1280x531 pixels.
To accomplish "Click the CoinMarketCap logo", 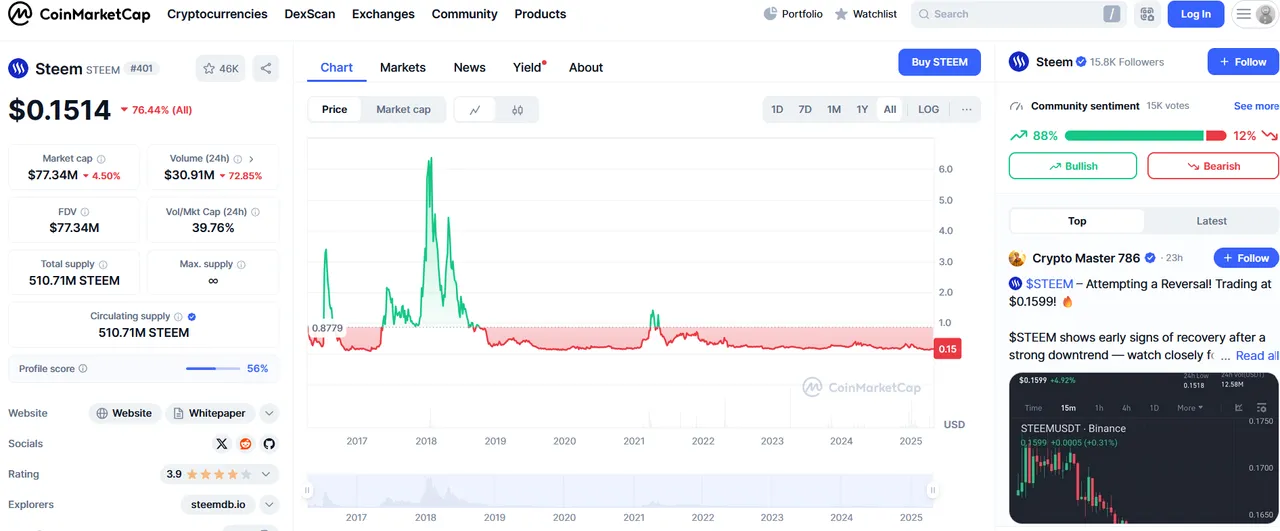I will click(x=78, y=14).
